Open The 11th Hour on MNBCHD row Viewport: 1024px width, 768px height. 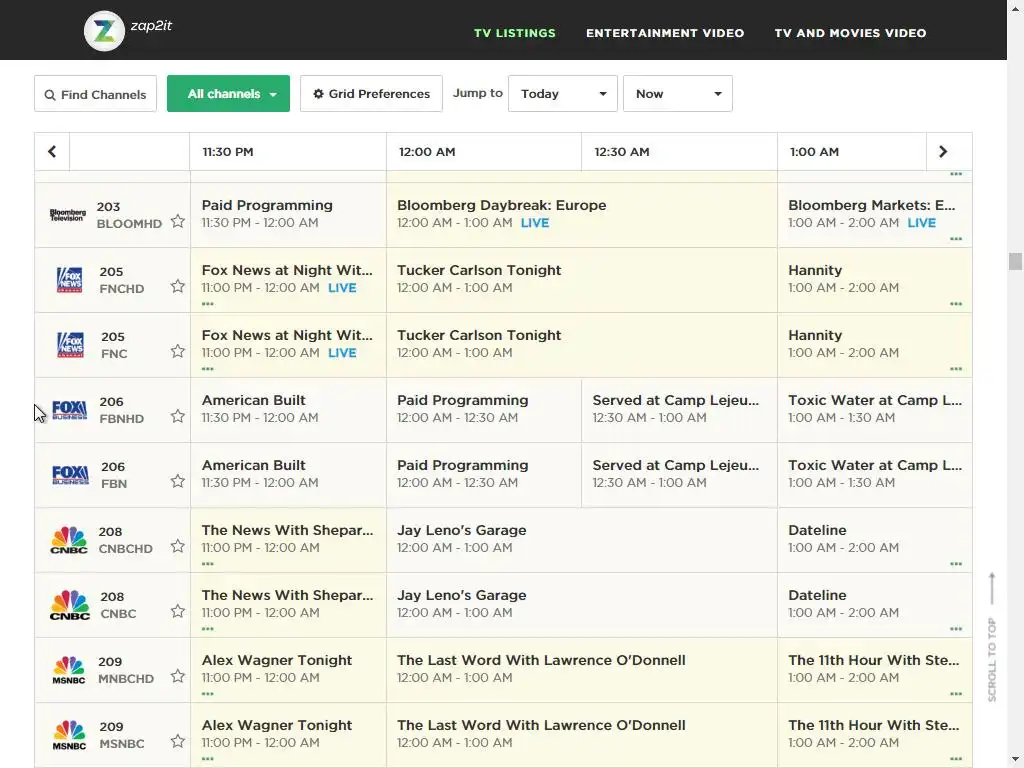[874, 670]
